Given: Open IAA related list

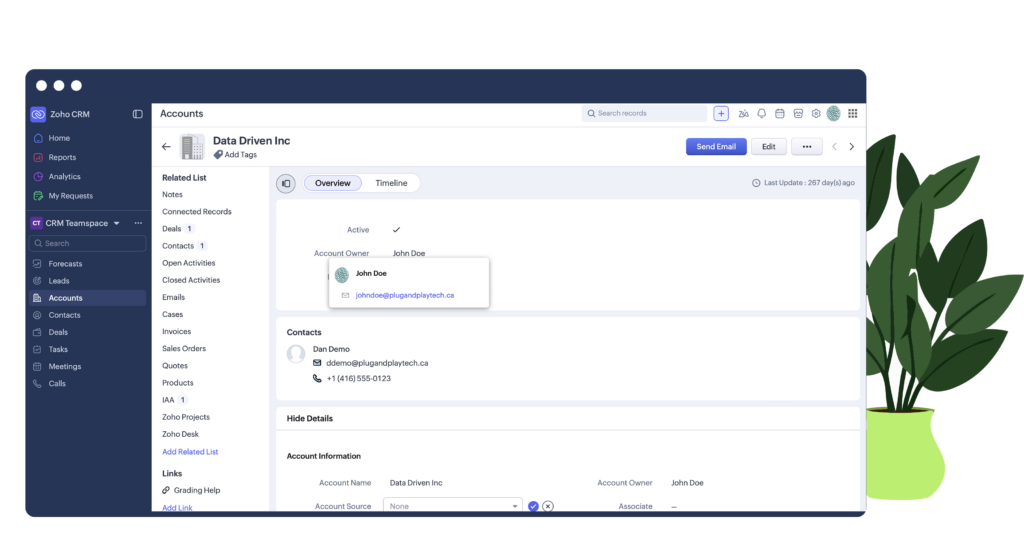Looking at the screenshot, I should click(168, 400).
